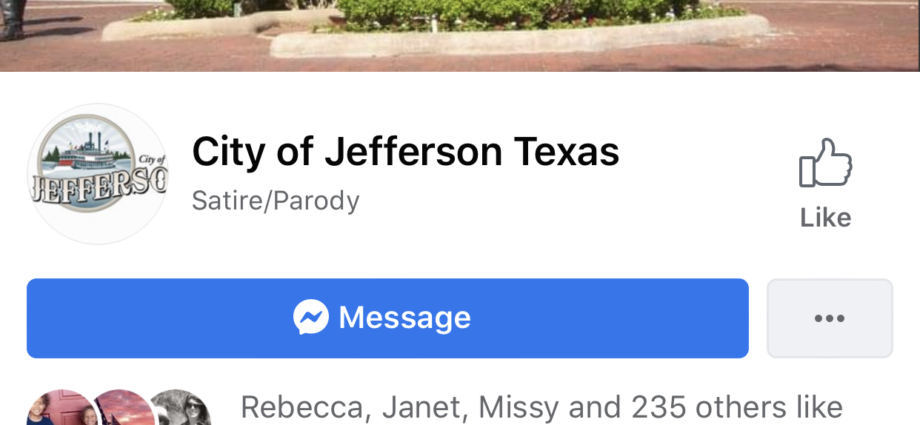The image size is (920, 425).
Task: Tap the boots at the cover photo corner
Action: [13, 19]
